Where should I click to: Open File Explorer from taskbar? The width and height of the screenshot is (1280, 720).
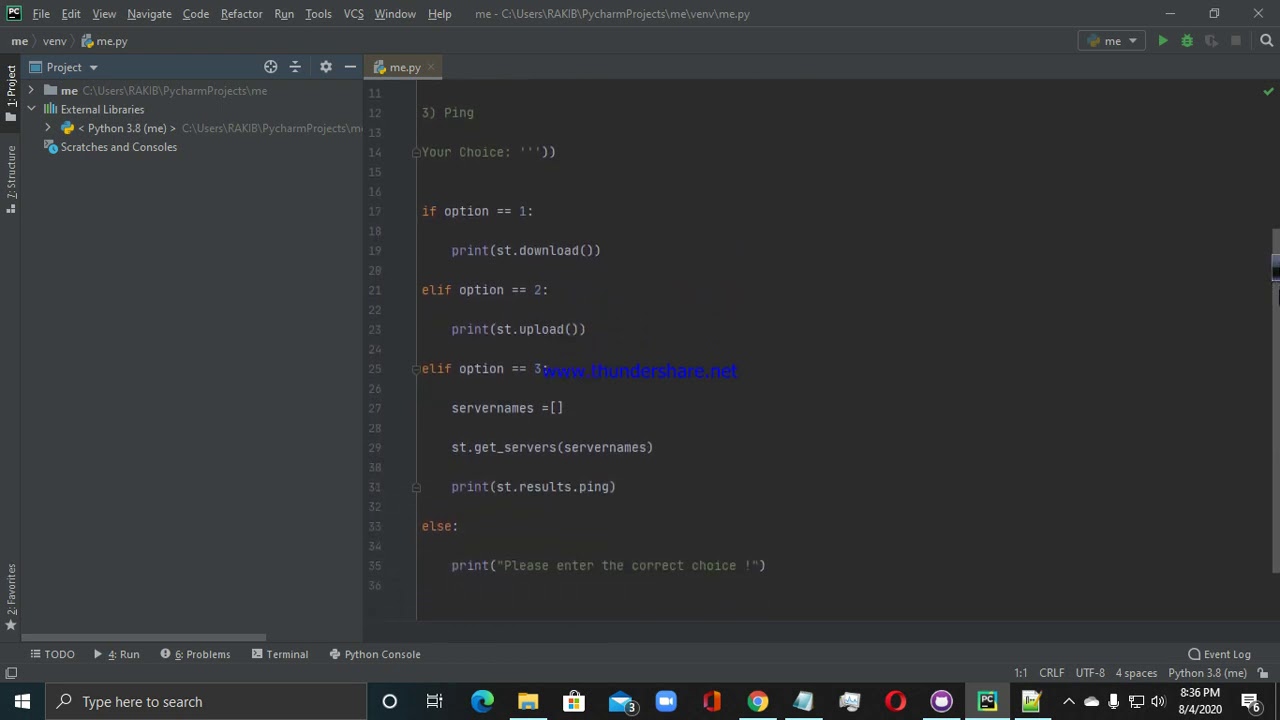point(528,701)
